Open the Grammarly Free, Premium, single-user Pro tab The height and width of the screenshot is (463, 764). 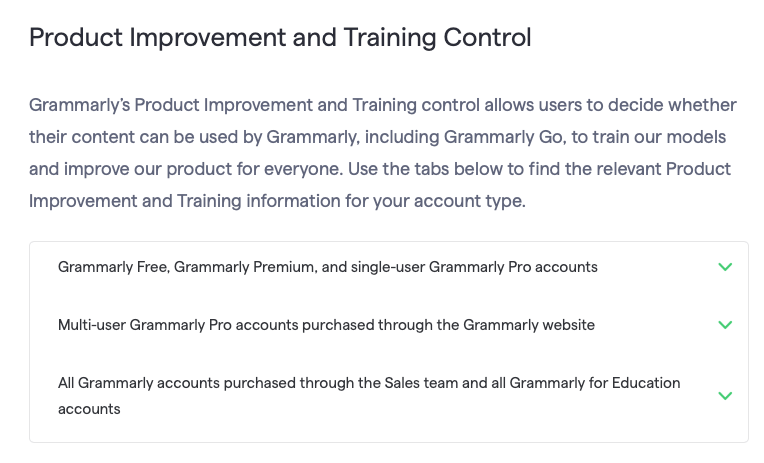point(327,267)
